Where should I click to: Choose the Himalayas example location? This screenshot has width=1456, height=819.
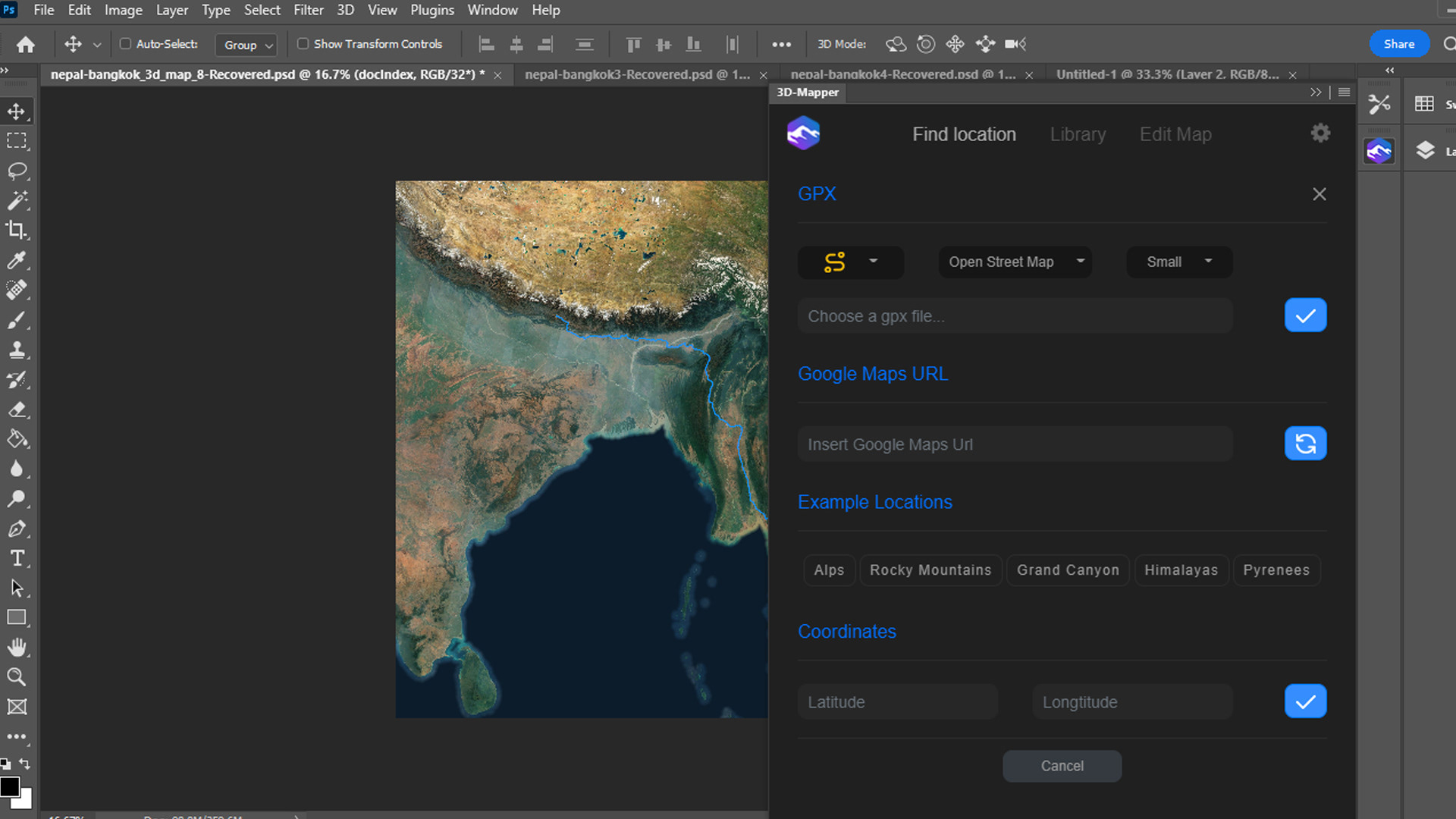click(x=1181, y=570)
